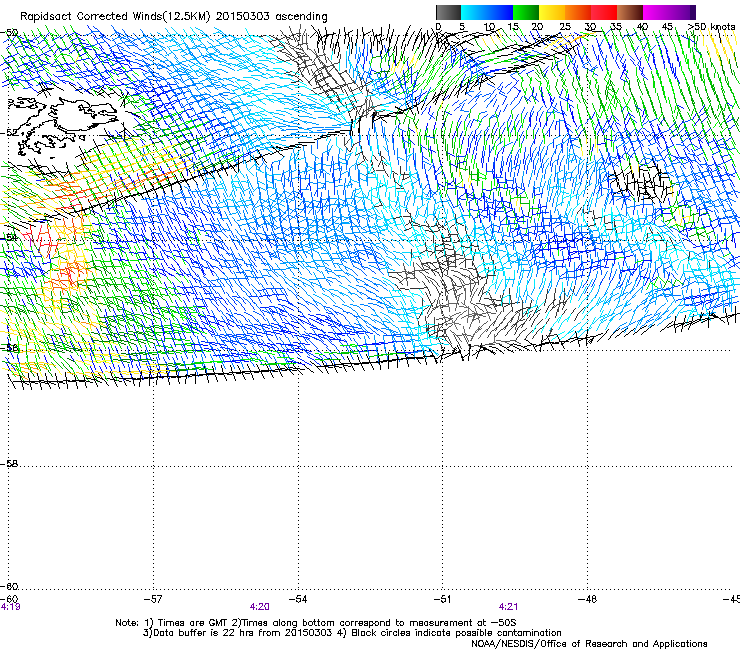Screen dimensions: 740x650
Task: Click the legend tick label '40'
Action: (x=642, y=27)
